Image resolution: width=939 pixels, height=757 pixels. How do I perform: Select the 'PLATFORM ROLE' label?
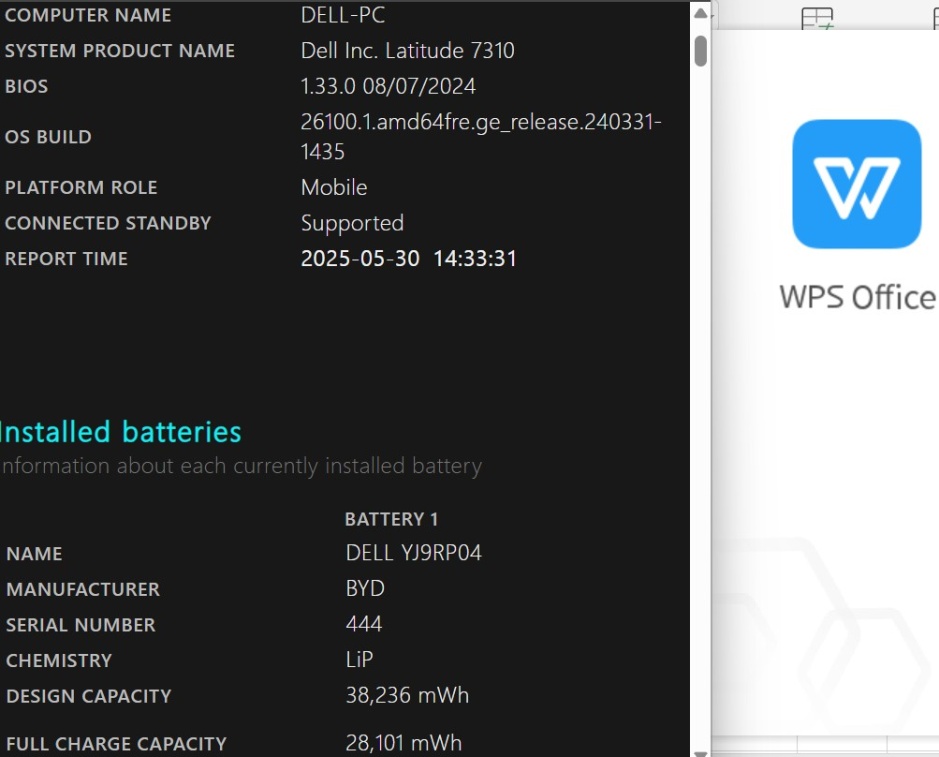81,187
